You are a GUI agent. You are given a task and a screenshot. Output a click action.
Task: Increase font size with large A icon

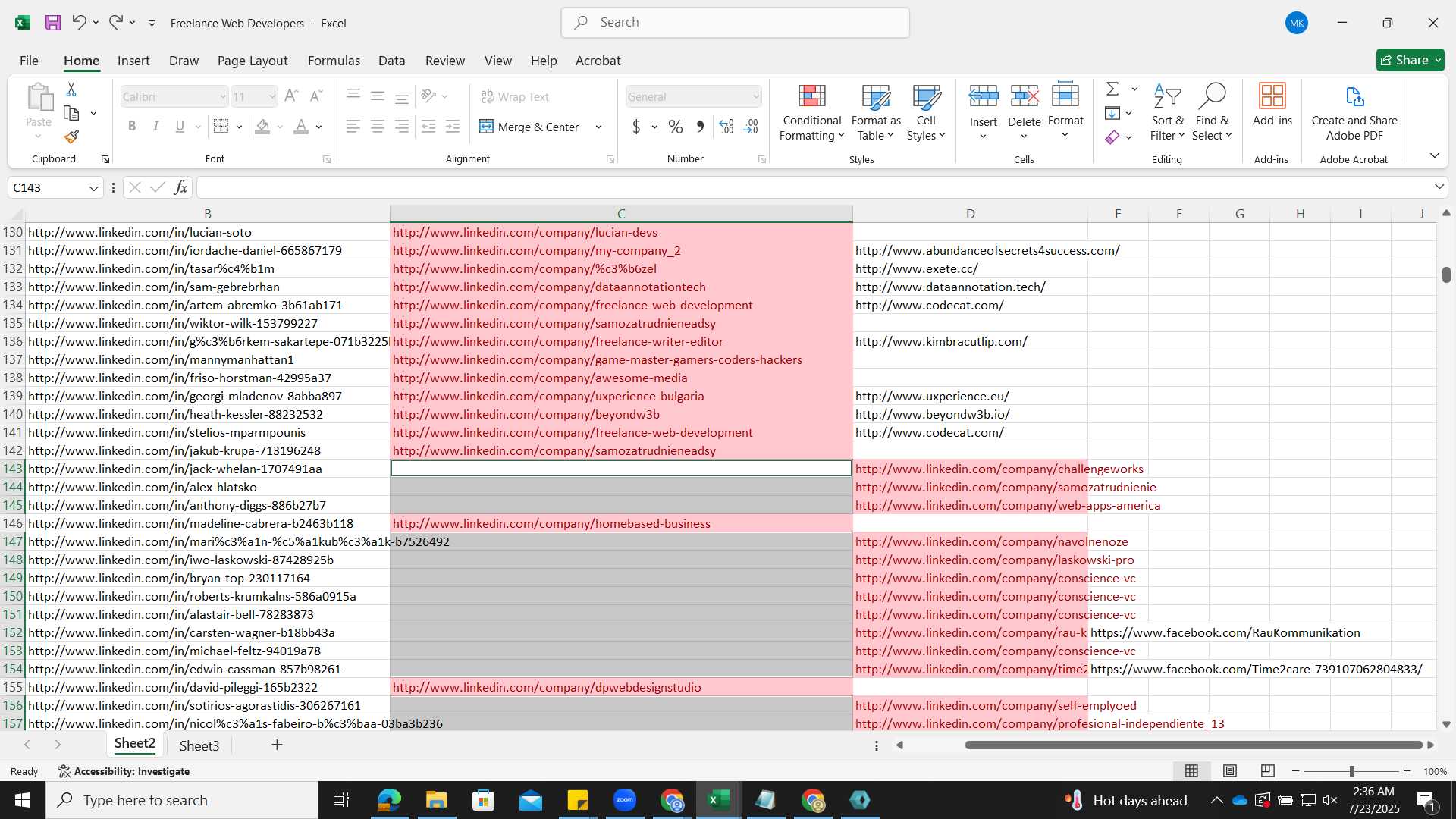click(x=290, y=96)
